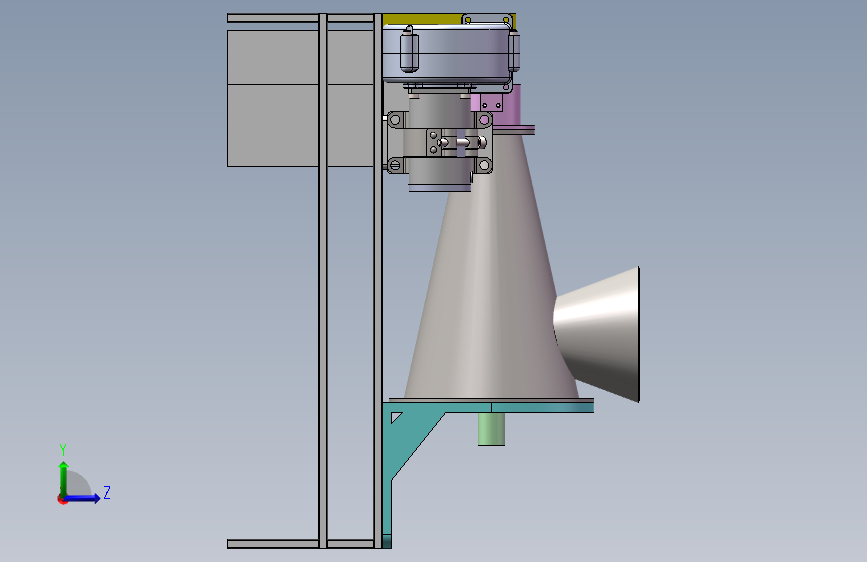The height and width of the screenshot is (562, 867).
Task: Click the blue Z axis arrow of the triad
Action: click(83, 498)
